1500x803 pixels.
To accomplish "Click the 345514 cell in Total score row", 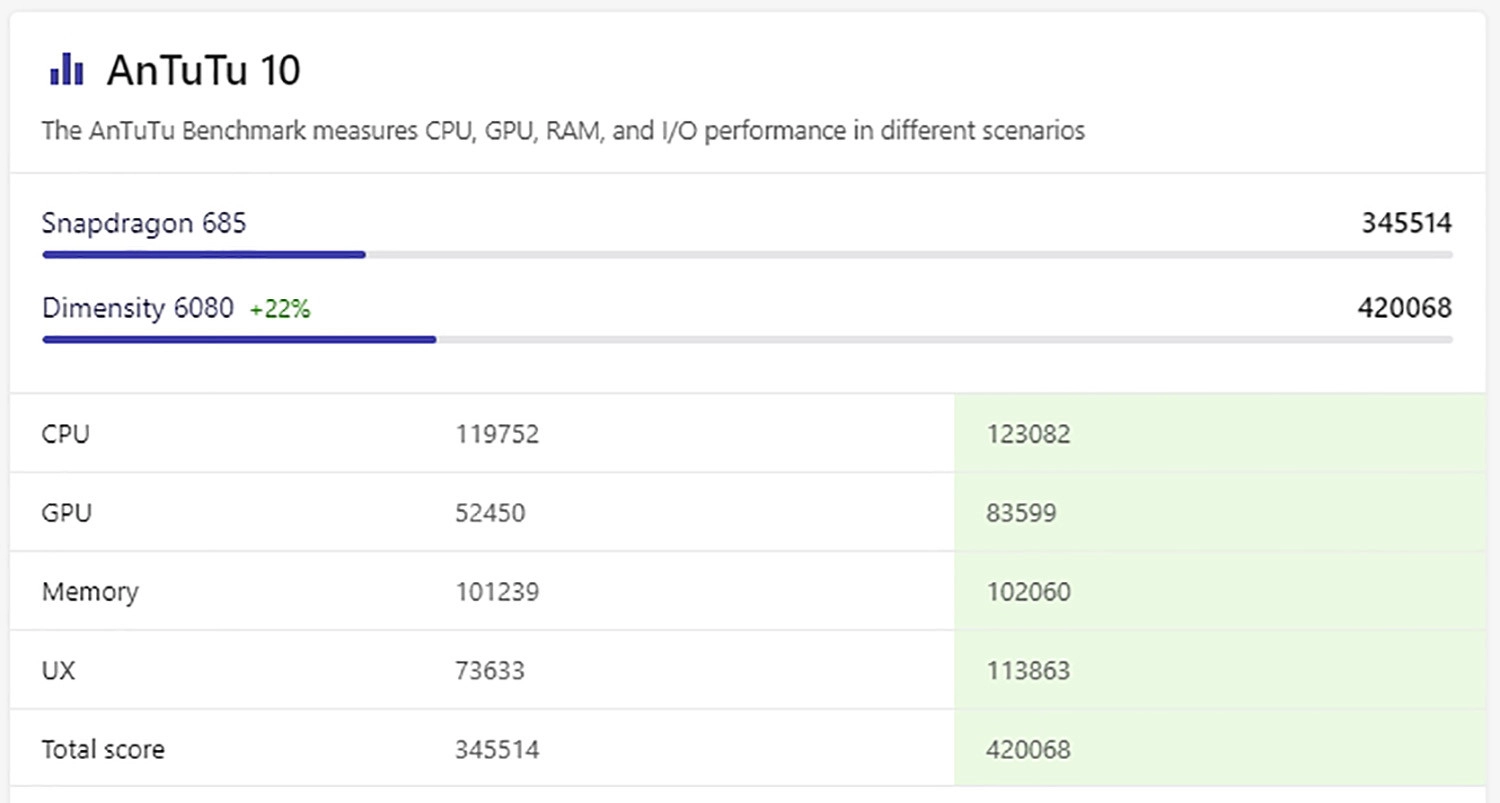I will pos(497,749).
